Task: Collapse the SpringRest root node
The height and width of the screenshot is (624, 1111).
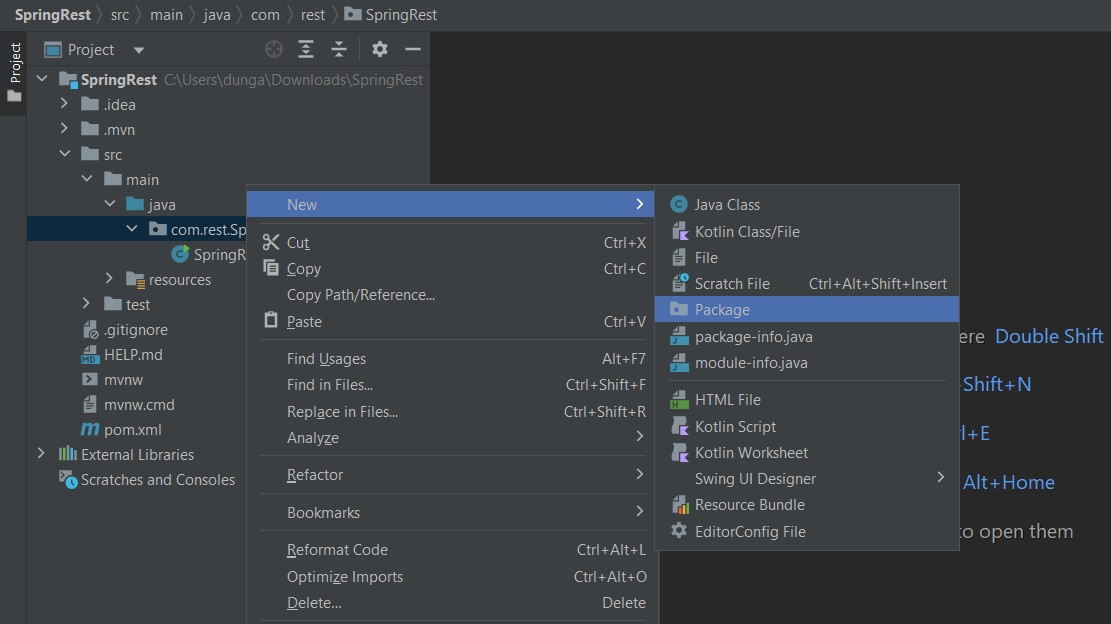Action: (42, 79)
